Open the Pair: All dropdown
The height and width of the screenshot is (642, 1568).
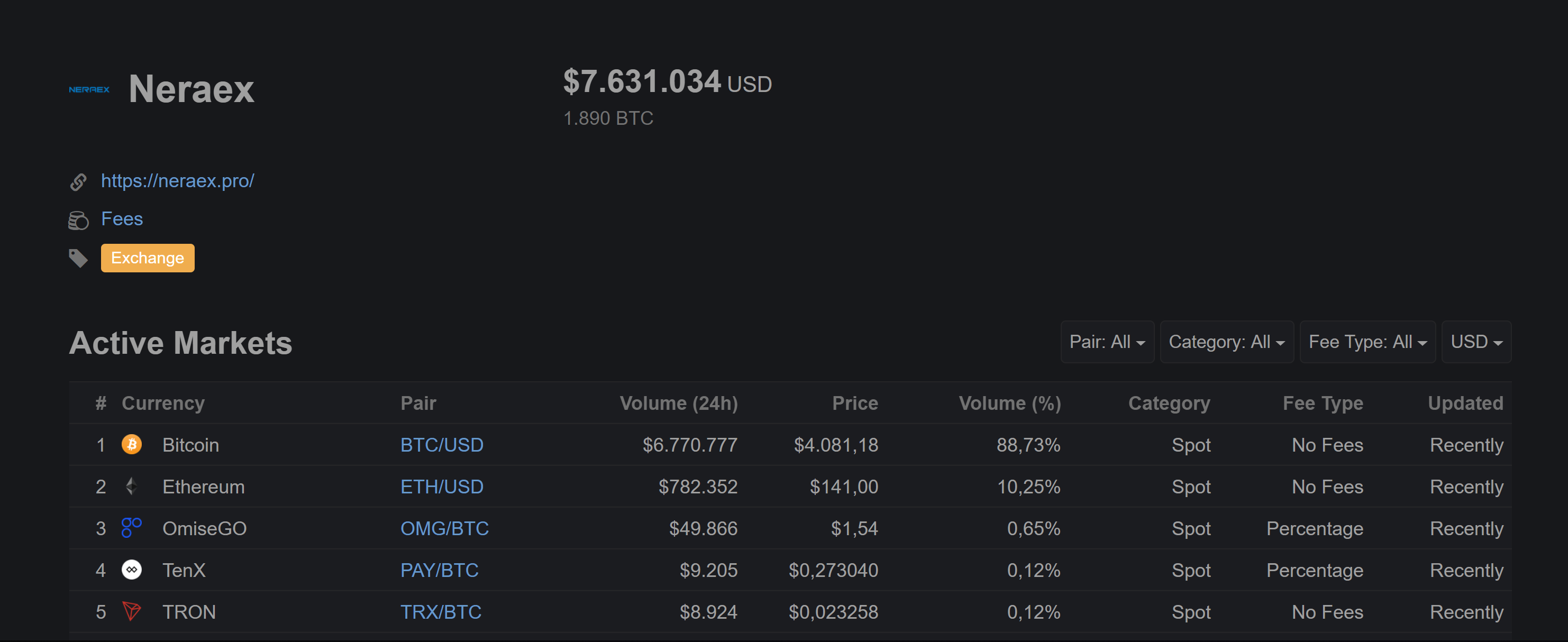pyautogui.click(x=1107, y=342)
